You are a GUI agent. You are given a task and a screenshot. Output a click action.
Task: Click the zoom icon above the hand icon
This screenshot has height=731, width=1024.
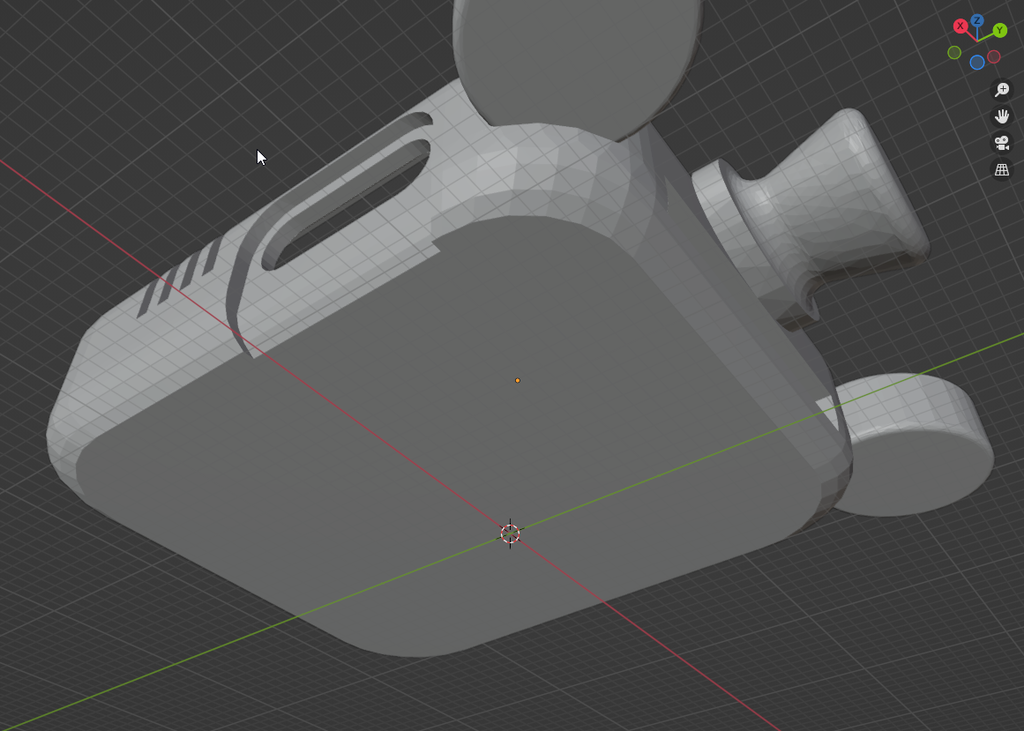(1001, 90)
